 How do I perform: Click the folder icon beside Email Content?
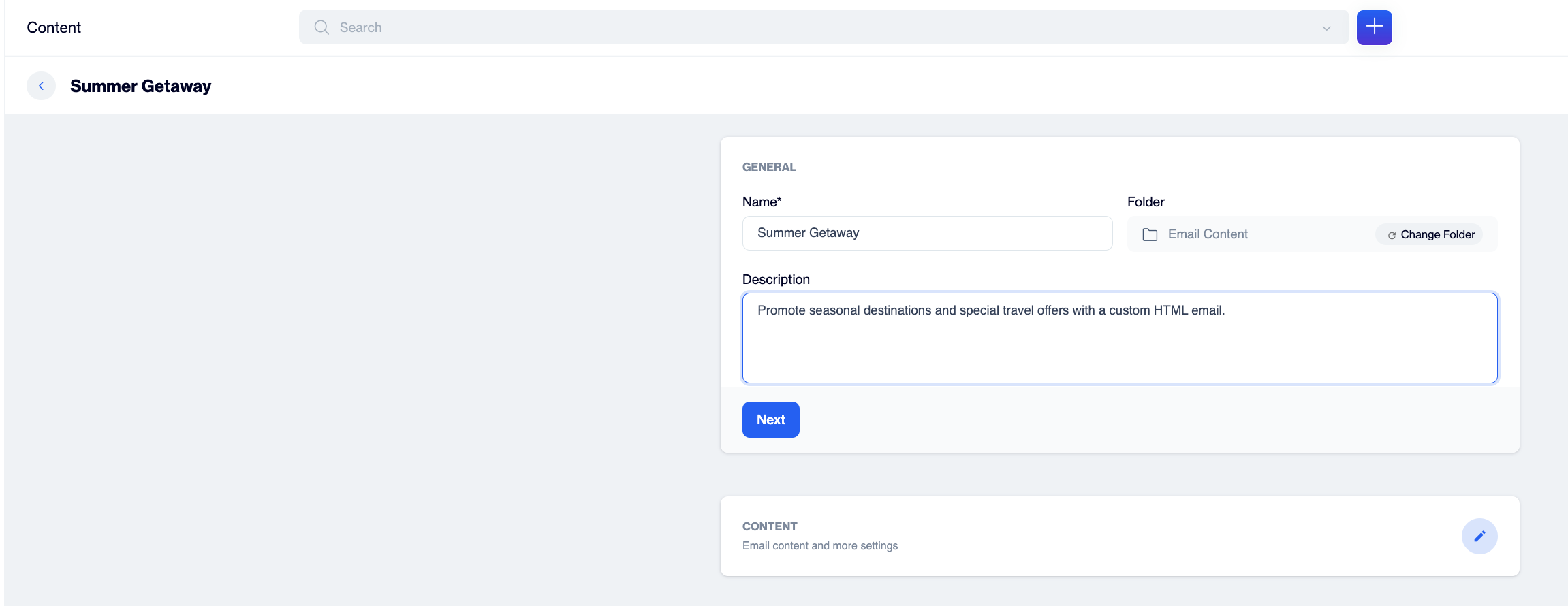point(1150,234)
